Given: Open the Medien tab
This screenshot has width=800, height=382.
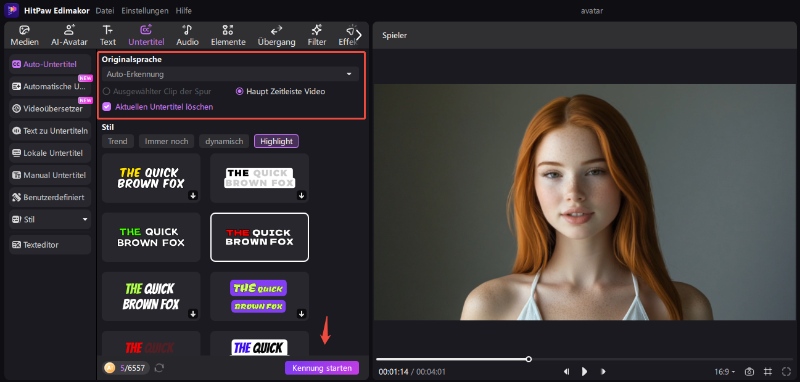Looking at the screenshot, I should click(x=24, y=36).
